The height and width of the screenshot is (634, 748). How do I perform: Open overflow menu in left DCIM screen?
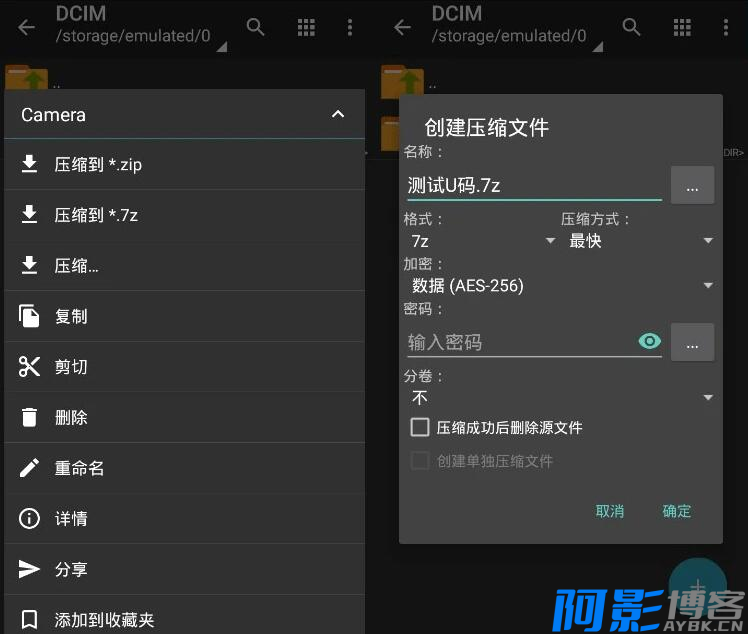click(x=350, y=28)
